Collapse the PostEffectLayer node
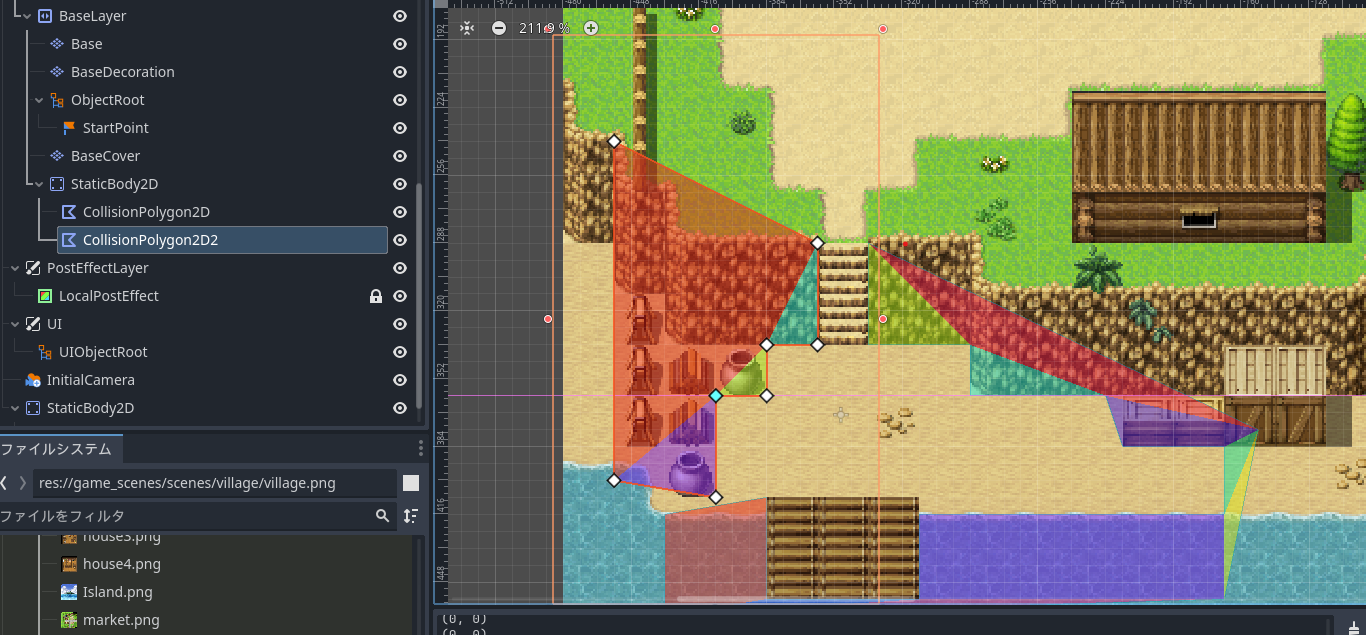 coord(14,268)
